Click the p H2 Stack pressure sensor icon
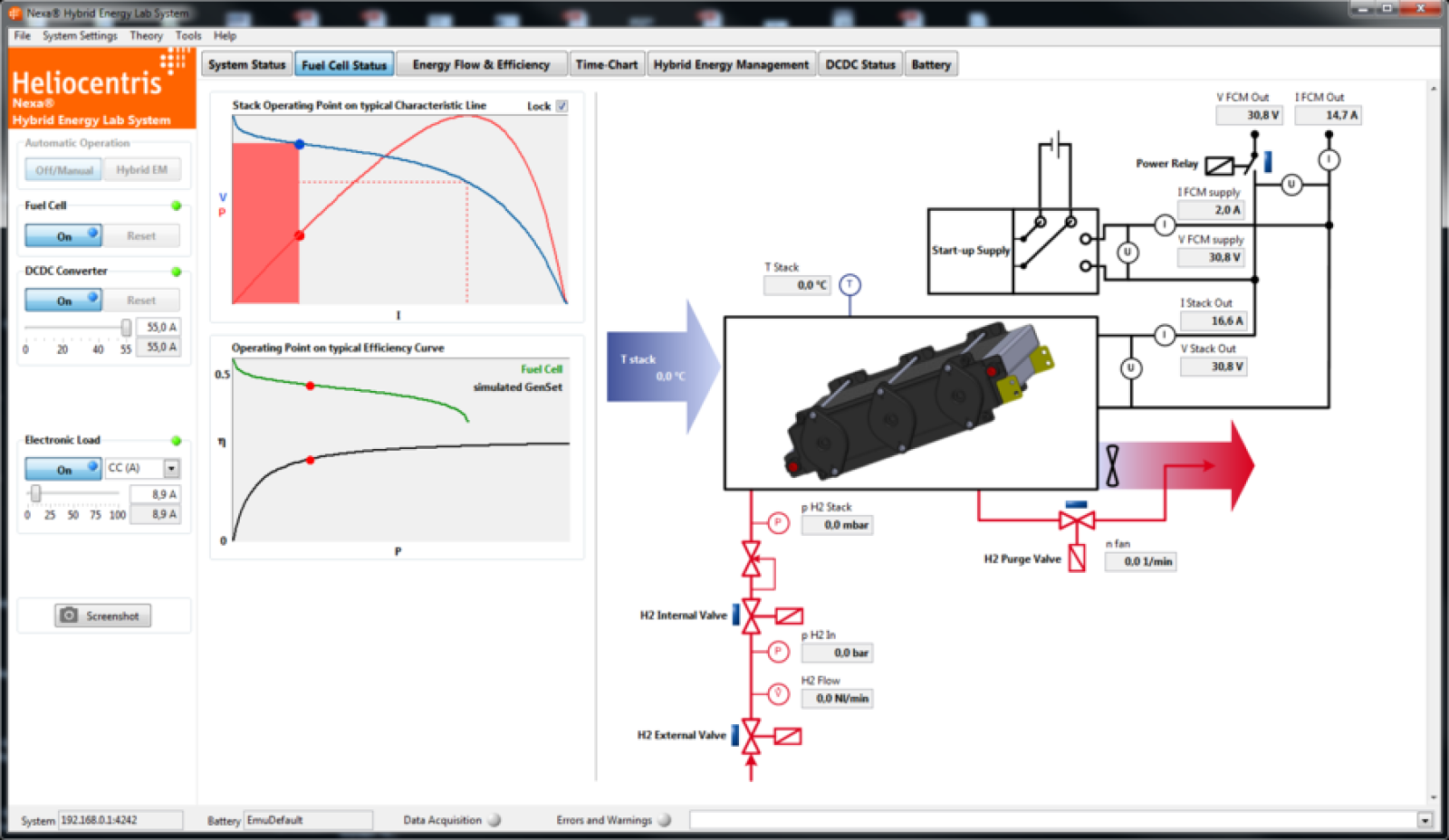The height and width of the screenshot is (840, 1449). 778,523
